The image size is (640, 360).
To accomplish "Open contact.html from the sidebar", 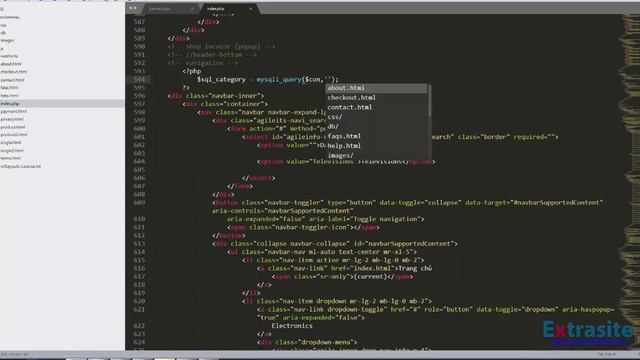I will 12,80.
